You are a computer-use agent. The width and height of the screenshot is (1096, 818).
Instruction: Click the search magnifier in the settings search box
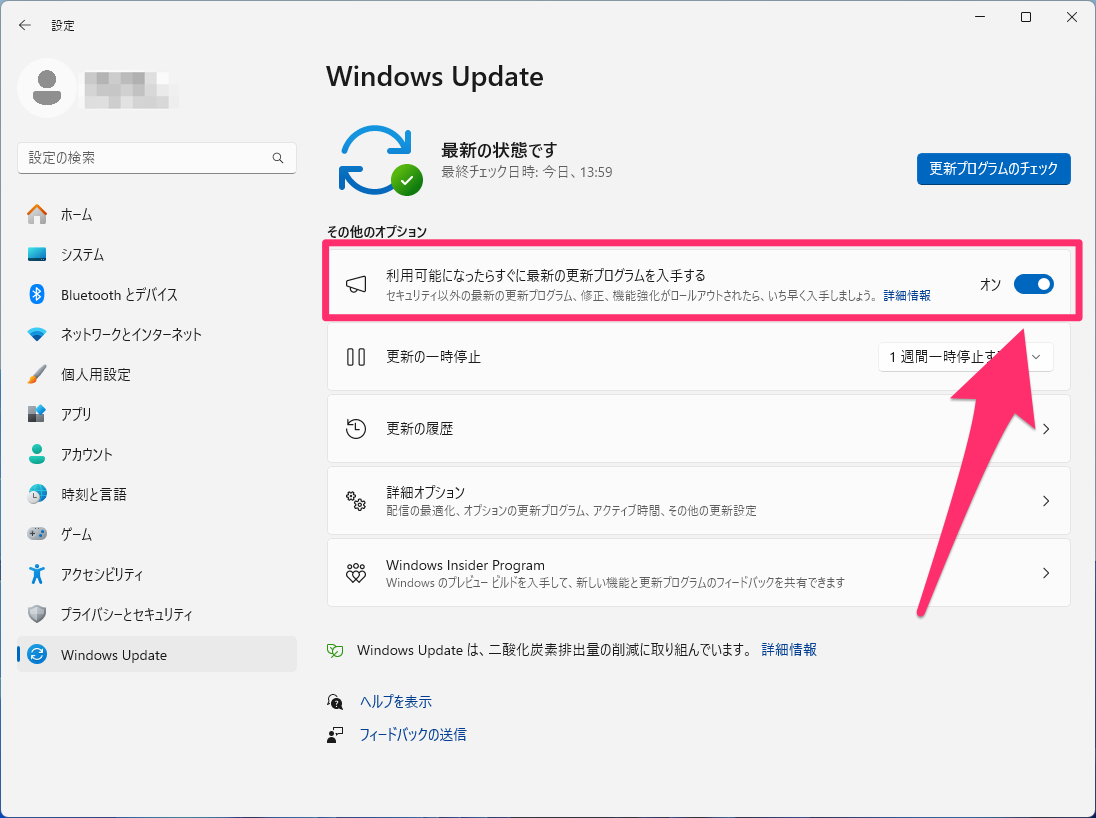click(277, 158)
